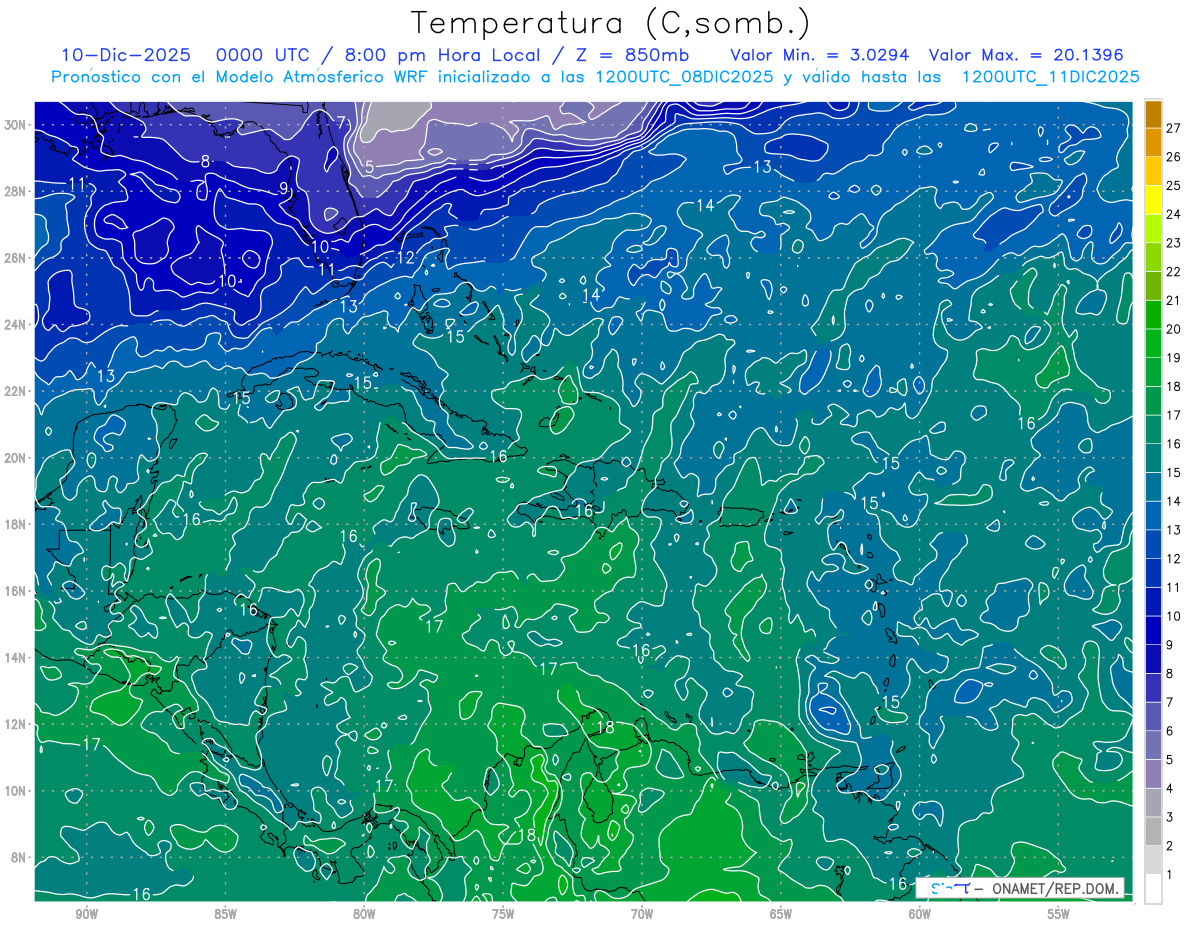The height and width of the screenshot is (927, 1200).
Task: Click the 10N latitude axis label
Action: pyautogui.click(x=17, y=791)
